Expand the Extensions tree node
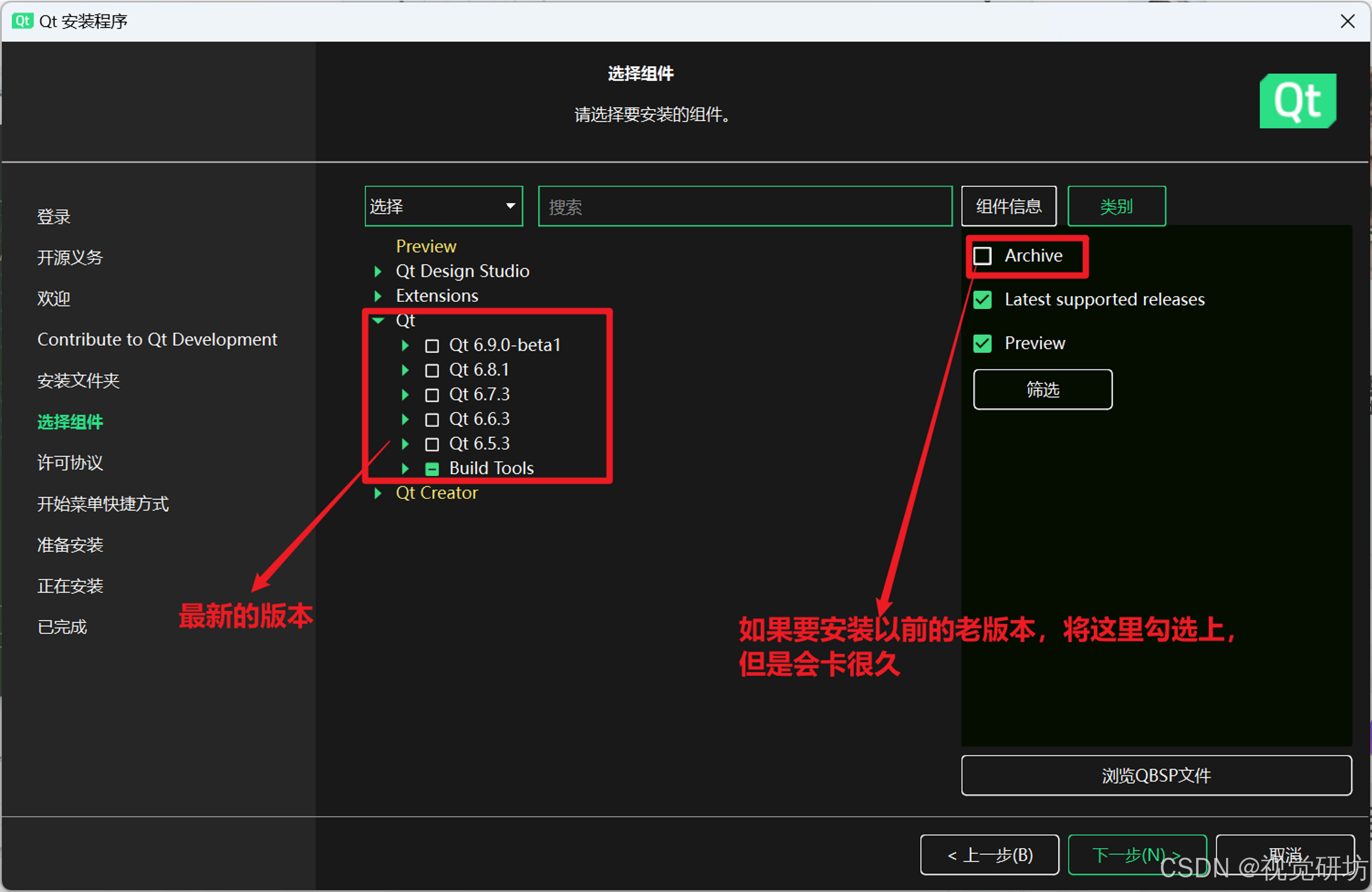1372x892 pixels. pos(378,296)
